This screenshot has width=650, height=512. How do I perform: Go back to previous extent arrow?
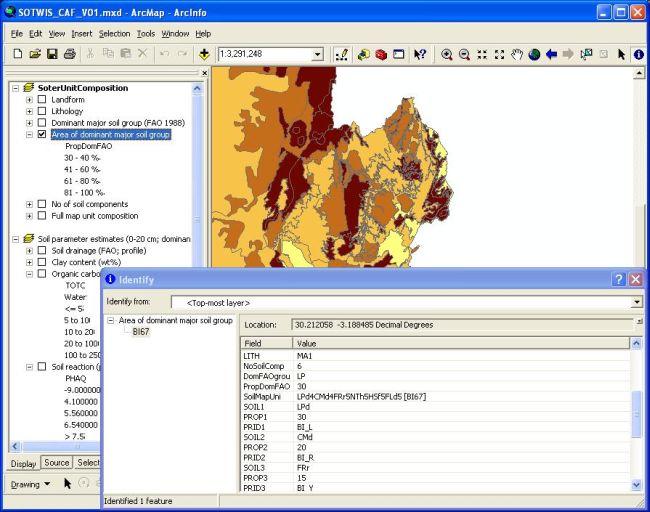pyautogui.click(x=551, y=54)
